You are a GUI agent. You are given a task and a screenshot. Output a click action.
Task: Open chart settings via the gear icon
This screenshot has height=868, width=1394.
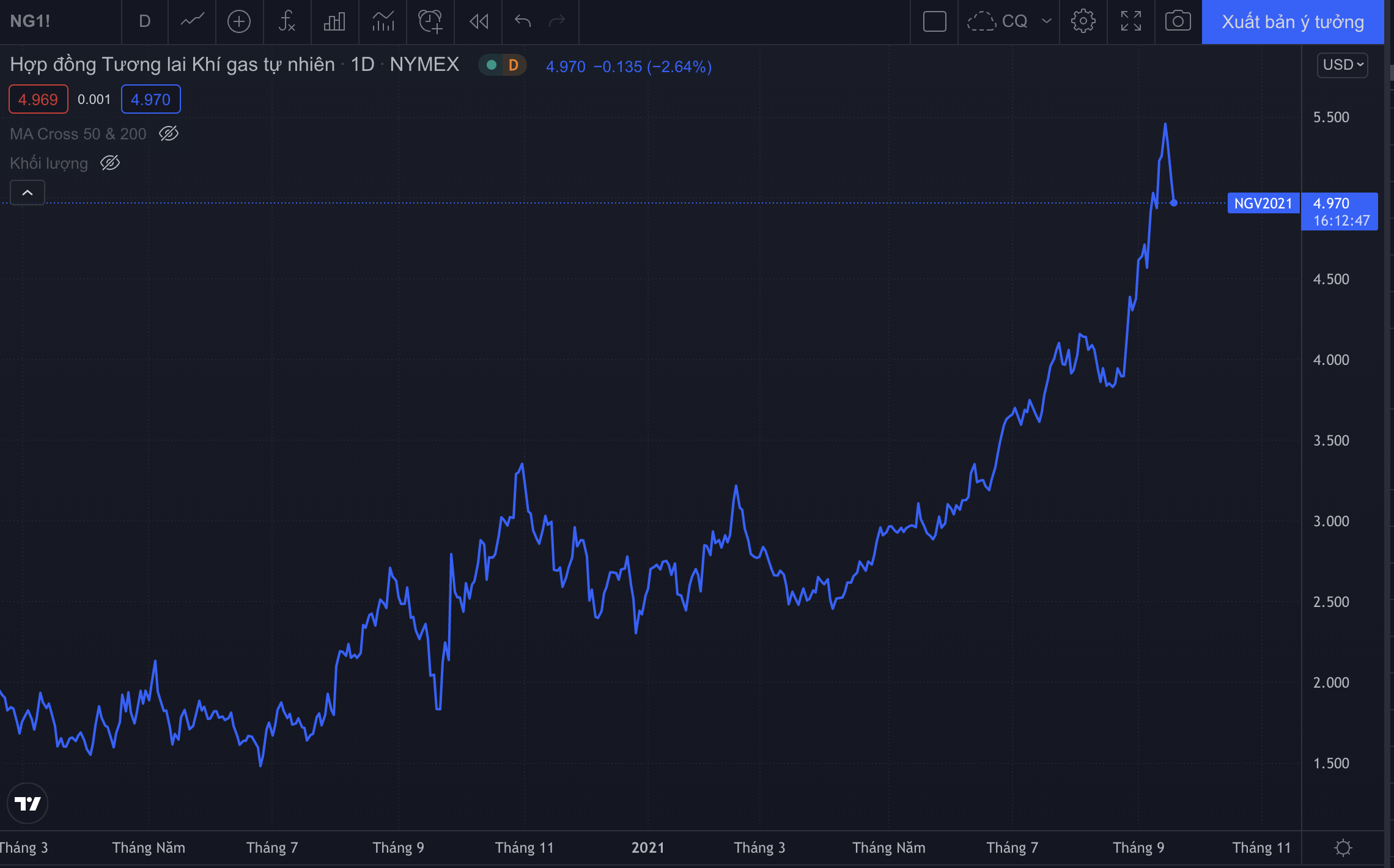[1083, 21]
